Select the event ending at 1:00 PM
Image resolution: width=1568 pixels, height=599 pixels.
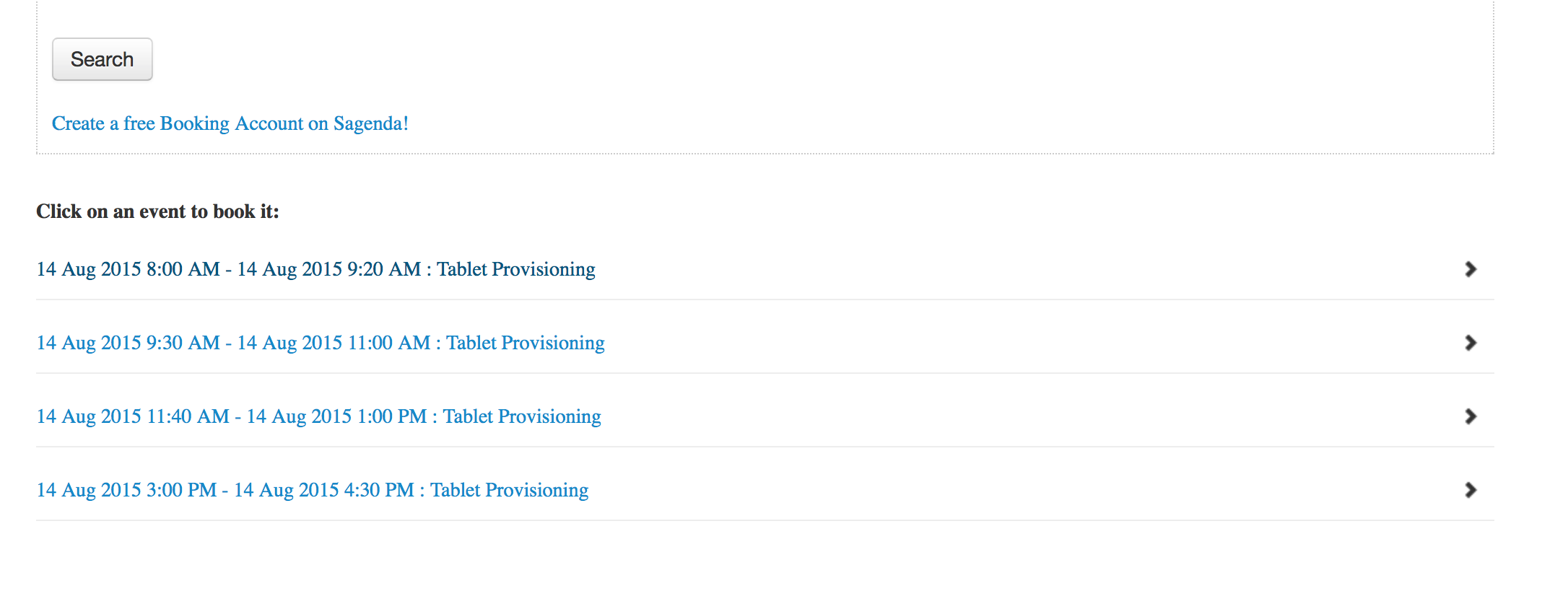[x=318, y=416]
